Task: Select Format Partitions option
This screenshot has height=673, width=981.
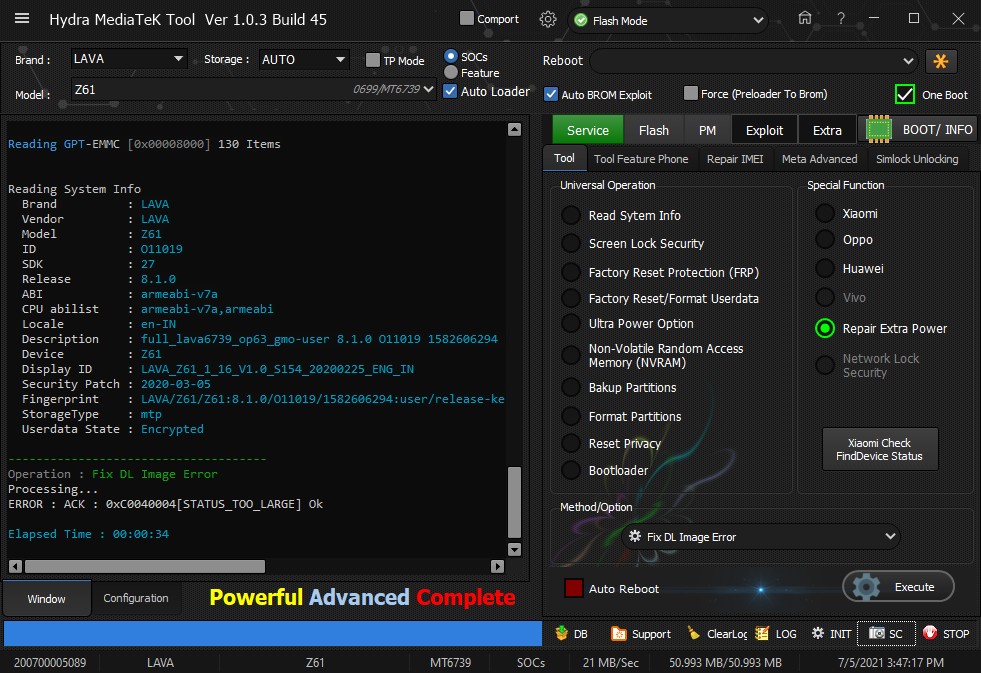Action: [571, 416]
